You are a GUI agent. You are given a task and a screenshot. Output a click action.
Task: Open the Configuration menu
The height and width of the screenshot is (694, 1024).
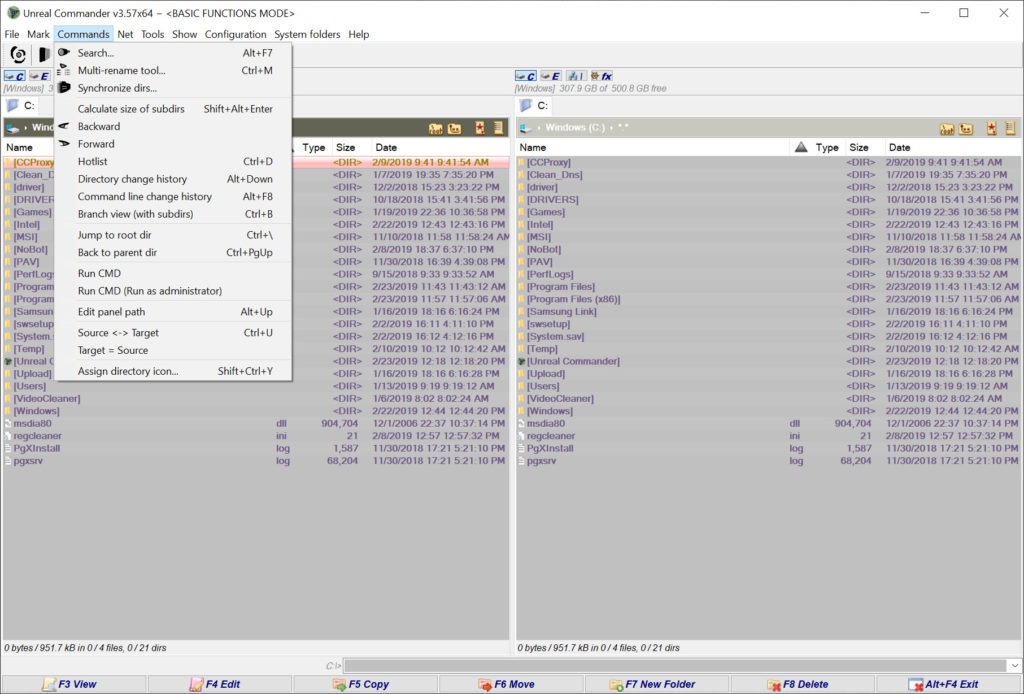click(x=236, y=34)
